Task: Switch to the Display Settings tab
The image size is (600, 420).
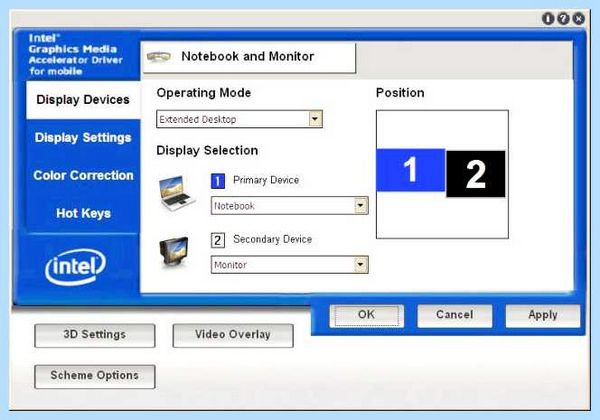Action: [x=83, y=138]
